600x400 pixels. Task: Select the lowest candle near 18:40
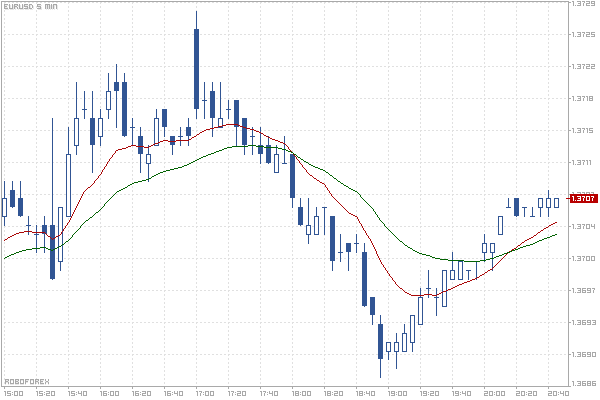(x=380, y=340)
